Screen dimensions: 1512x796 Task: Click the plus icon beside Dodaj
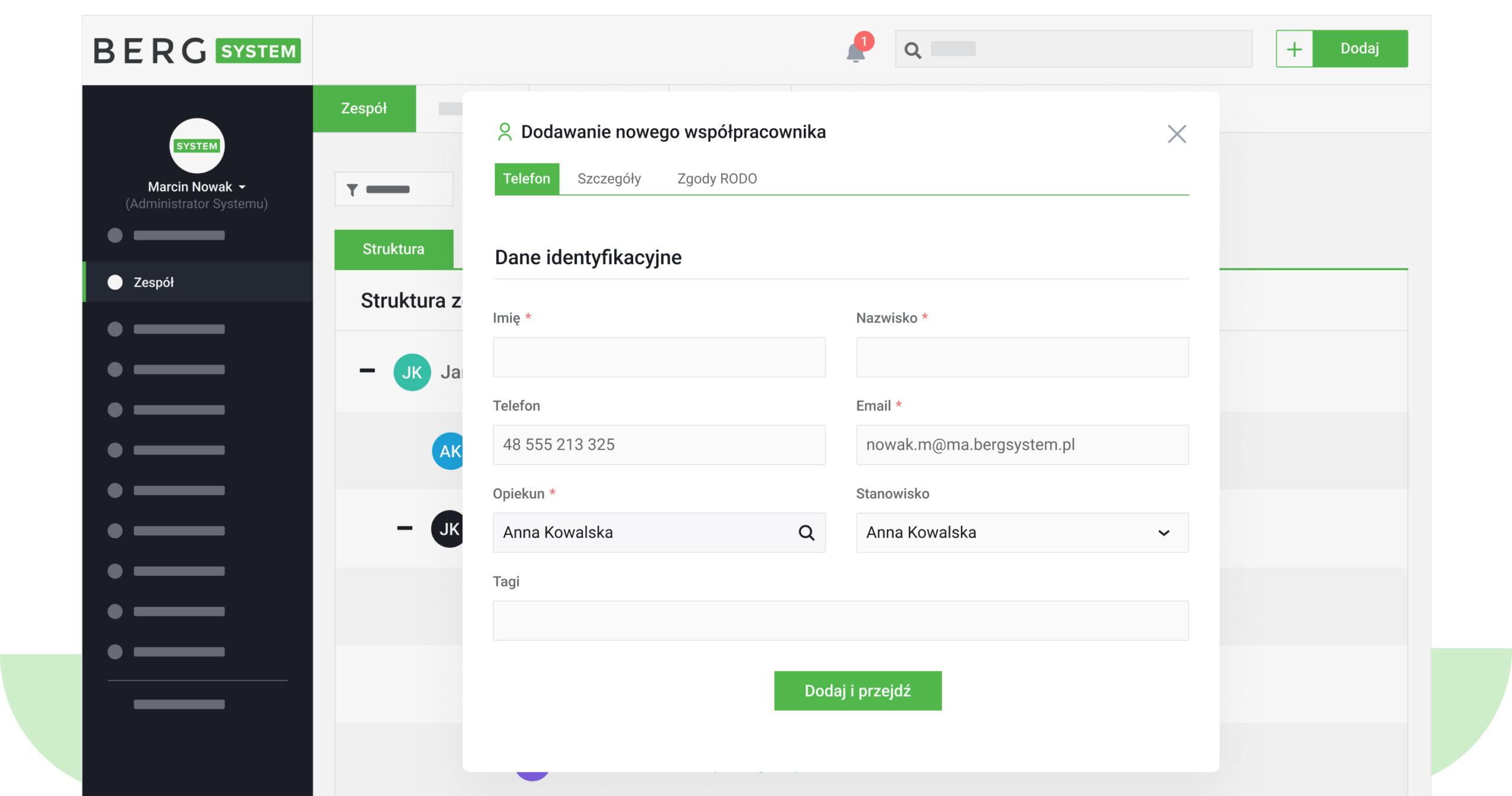1294,48
